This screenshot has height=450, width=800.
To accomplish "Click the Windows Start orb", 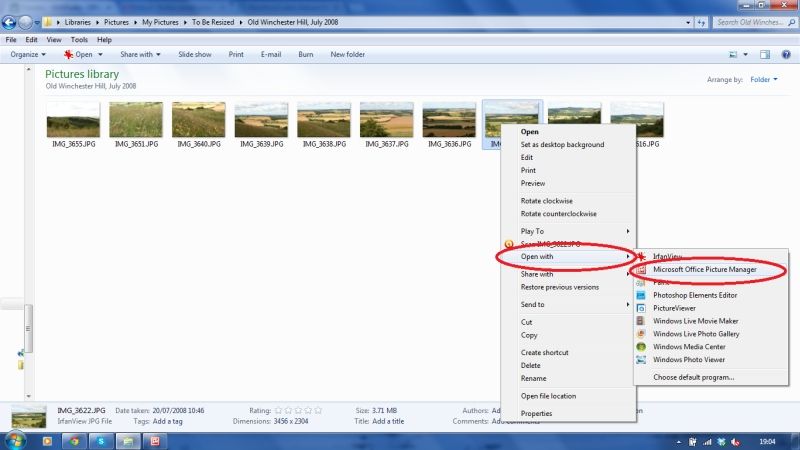I will point(16,441).
